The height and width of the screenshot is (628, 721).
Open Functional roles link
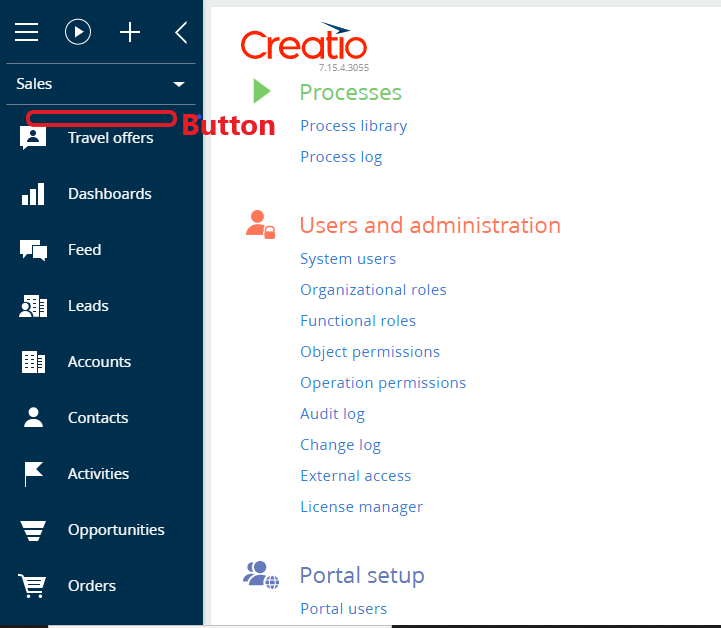coord(358,321)
